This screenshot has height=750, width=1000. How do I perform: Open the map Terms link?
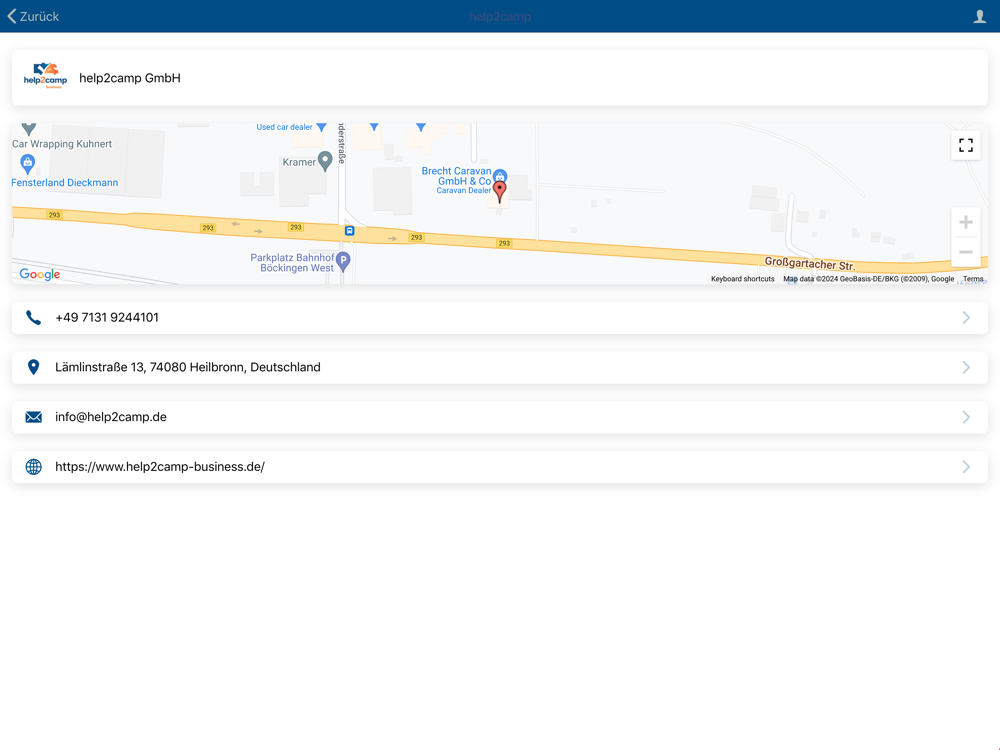pyautogui.click(x=973, y=279)
